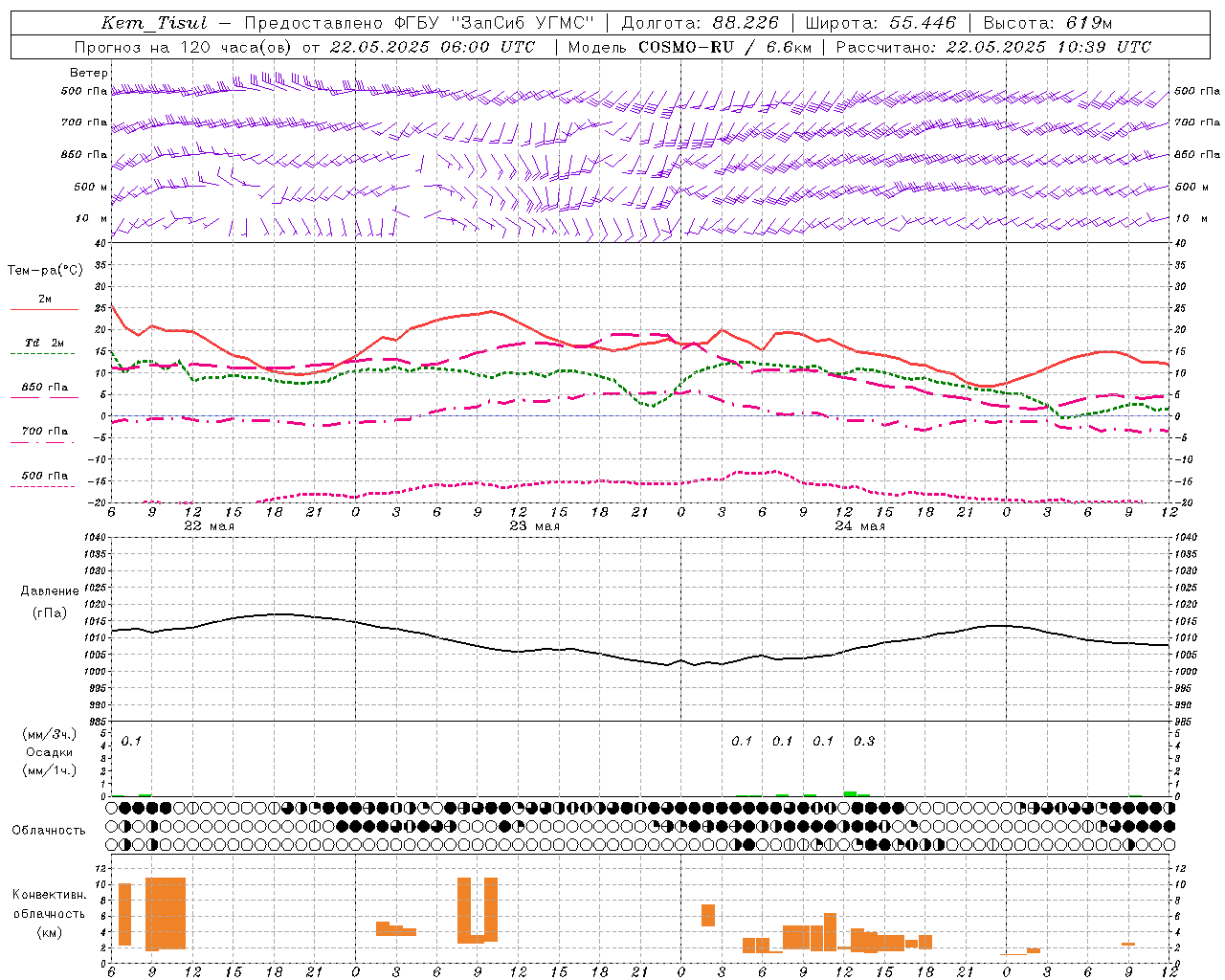Click the Облачность row label
Screen dimensions: 1225x980
(x=49, y=830)
